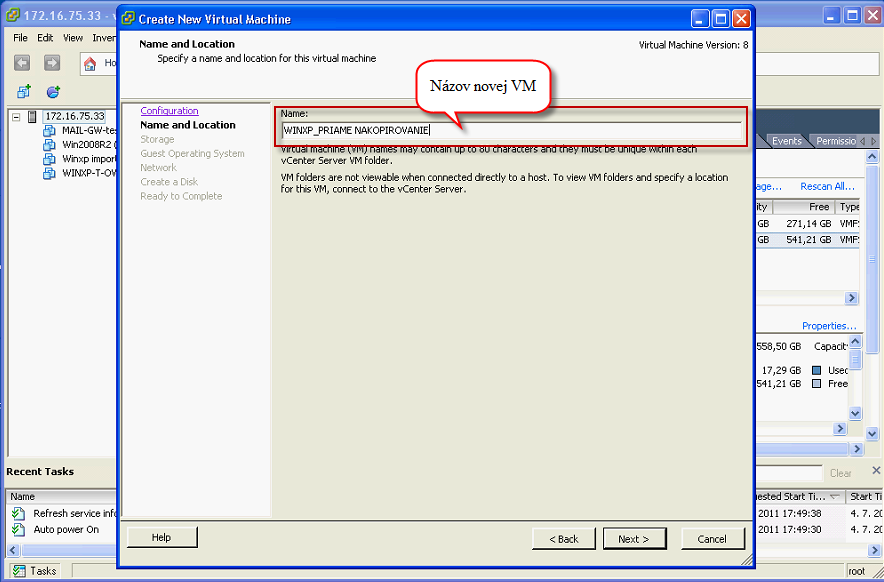
Task: Select the Win2008R2 virtual machine icon
Action: [50, 145]
